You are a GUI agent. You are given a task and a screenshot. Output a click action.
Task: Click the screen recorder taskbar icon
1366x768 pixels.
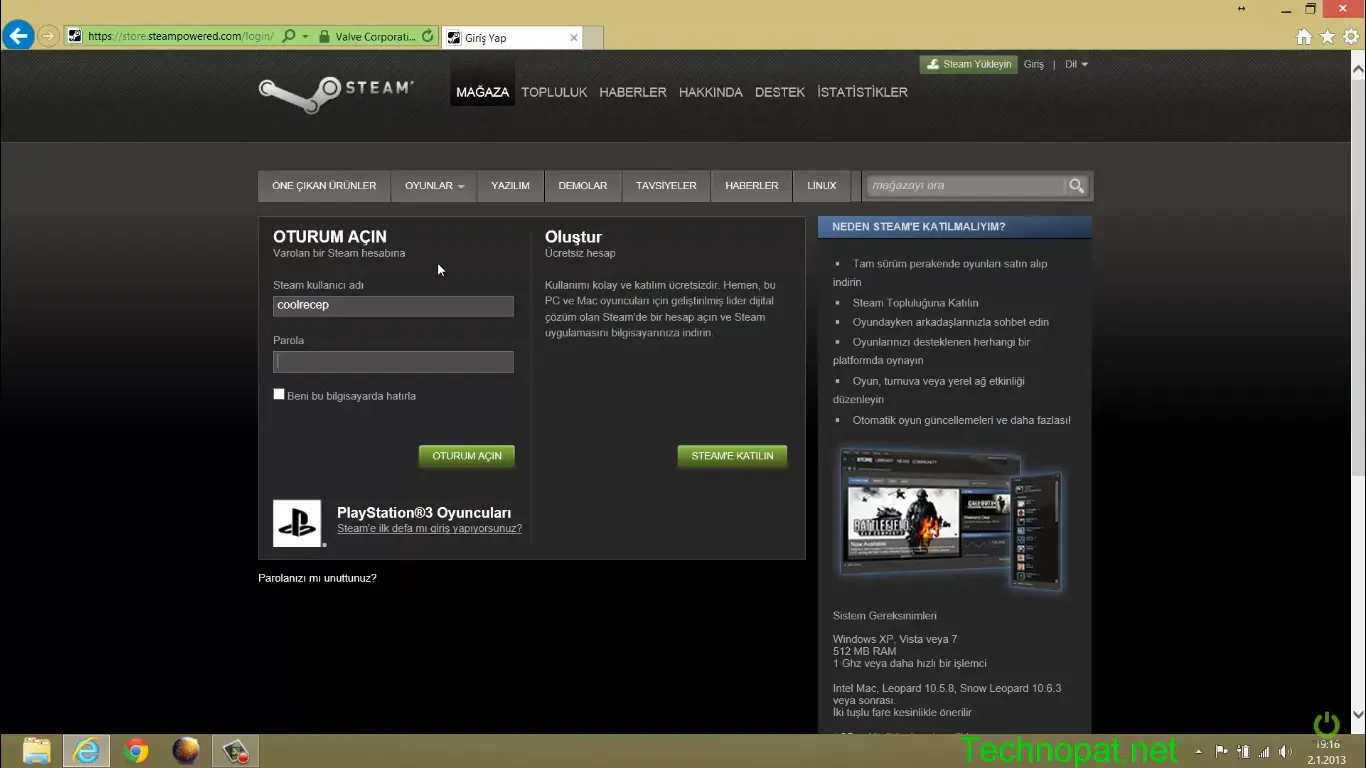pyautogui.click(x=235, y=751)
